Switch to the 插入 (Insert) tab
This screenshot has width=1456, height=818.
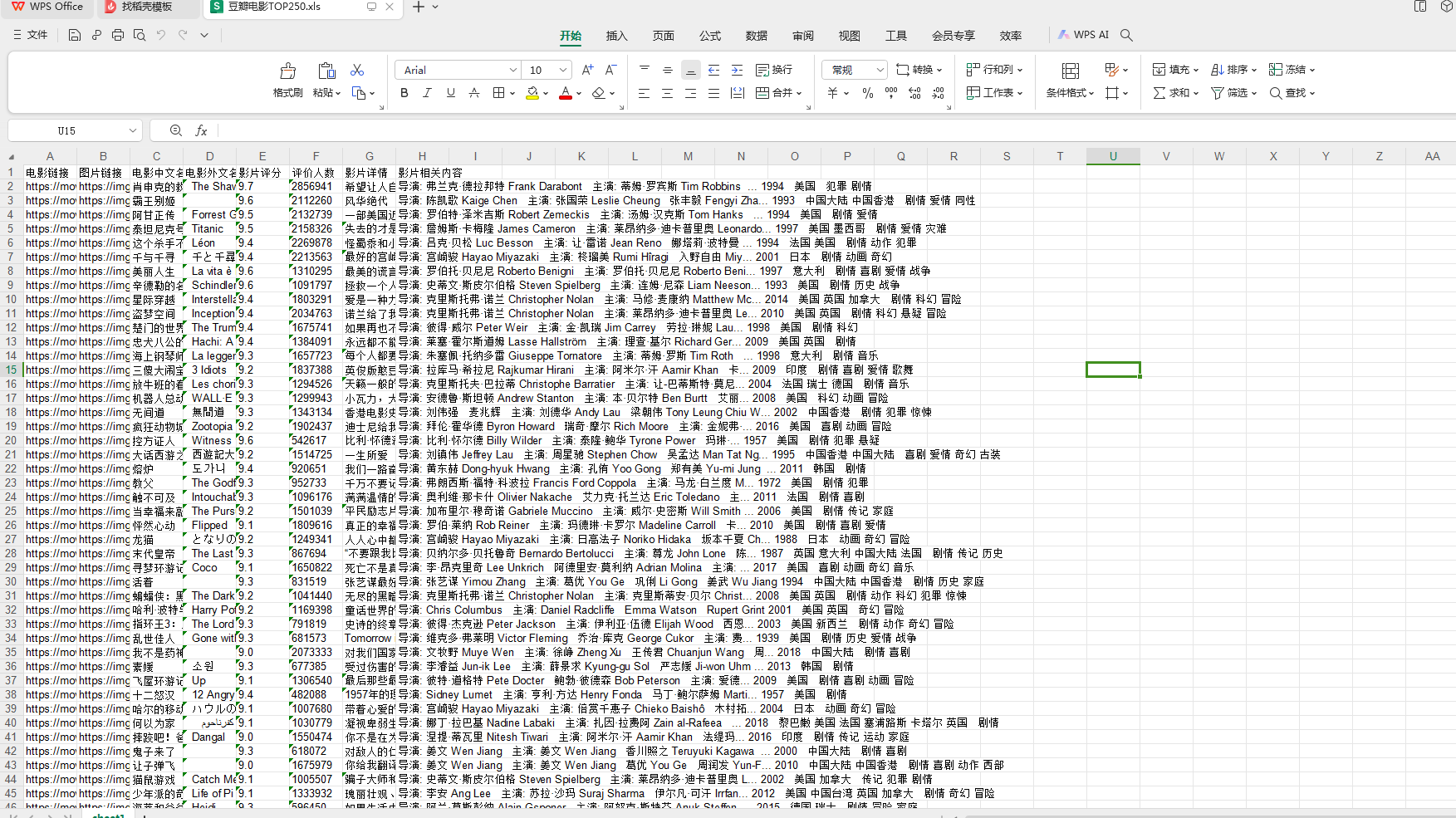click(616, 36)
